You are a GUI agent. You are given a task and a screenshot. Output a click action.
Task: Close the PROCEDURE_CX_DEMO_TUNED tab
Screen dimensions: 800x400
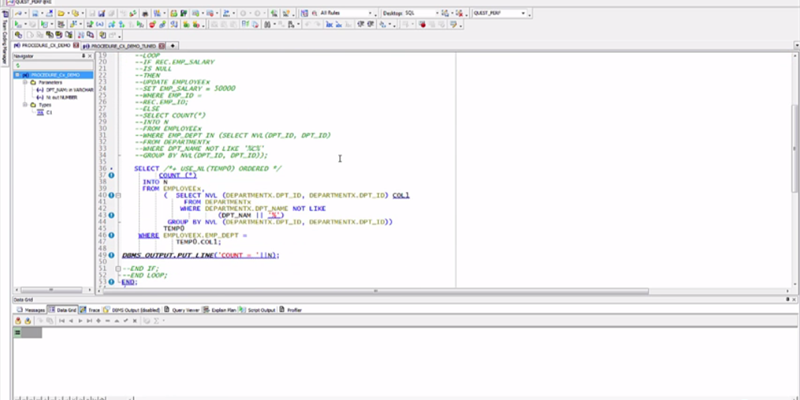click(162, 46)
